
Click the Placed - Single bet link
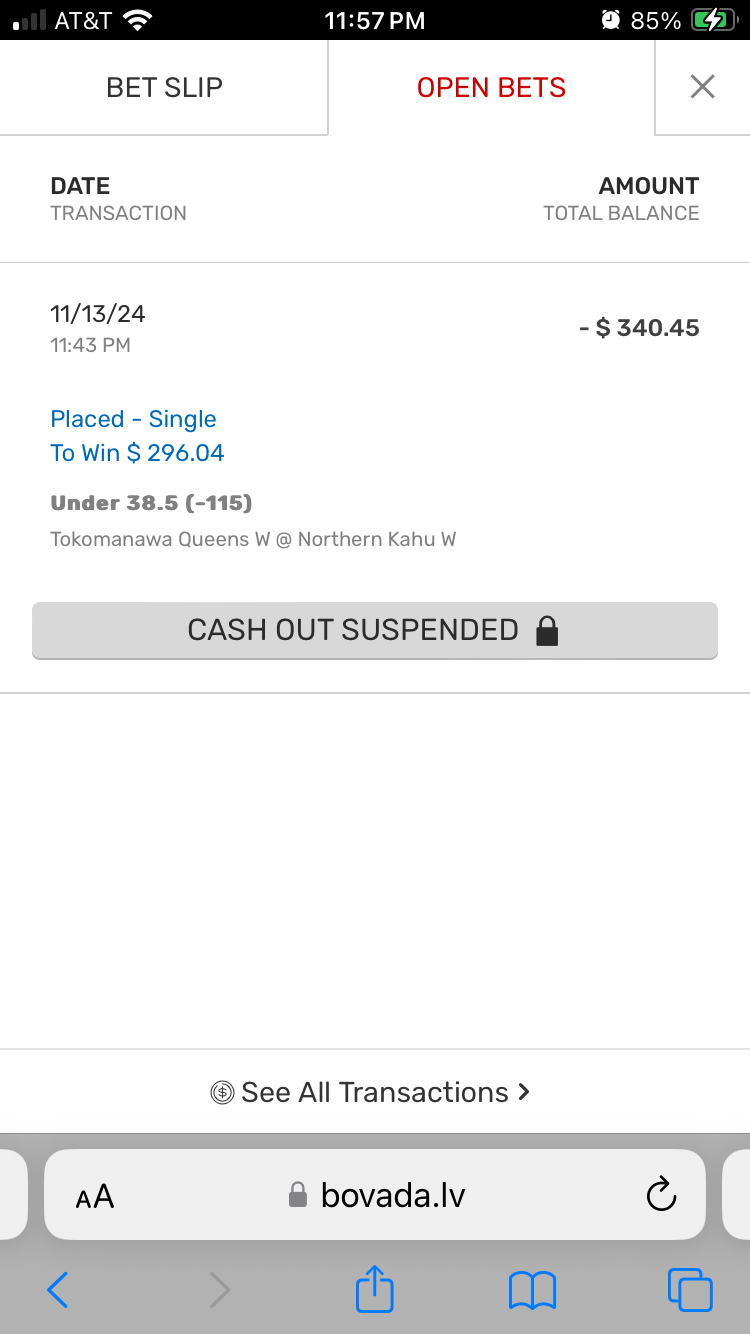click(x=133, y=419)
